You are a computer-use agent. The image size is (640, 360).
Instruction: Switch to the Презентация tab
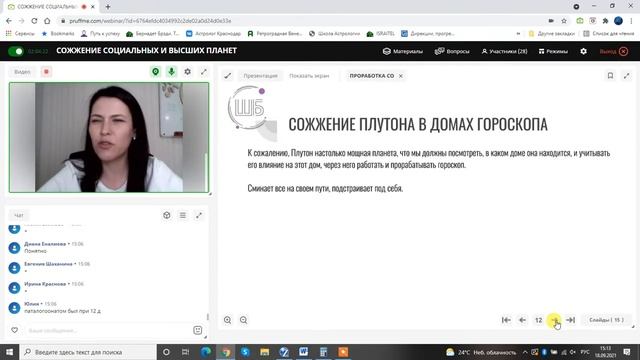coord(260,76)
